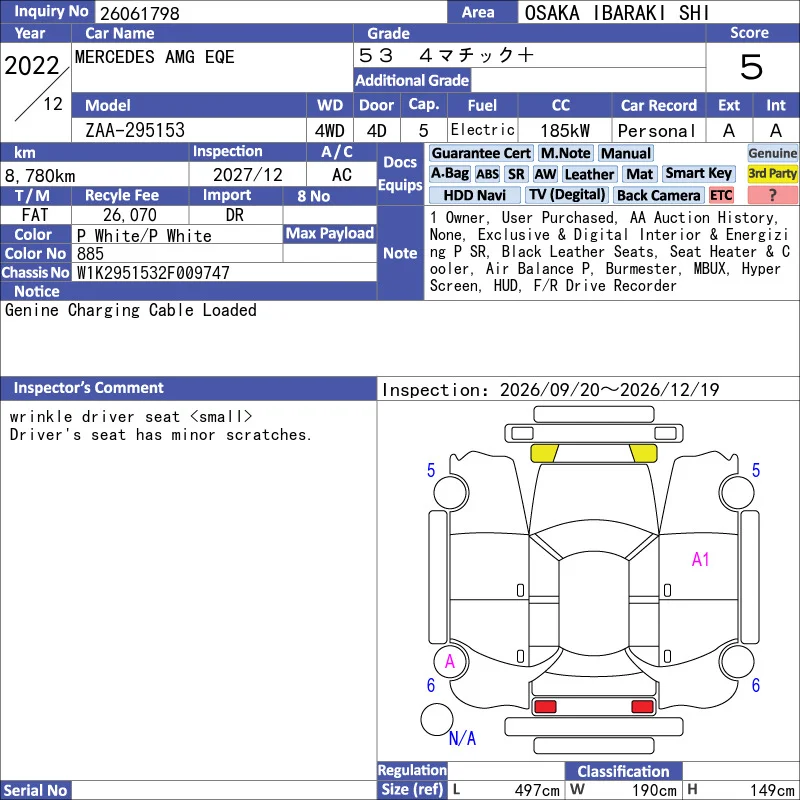This screenshot has height=800, width=800.
Task: Click the yellow 3rd Party label
Action: [x=772, y=174]
